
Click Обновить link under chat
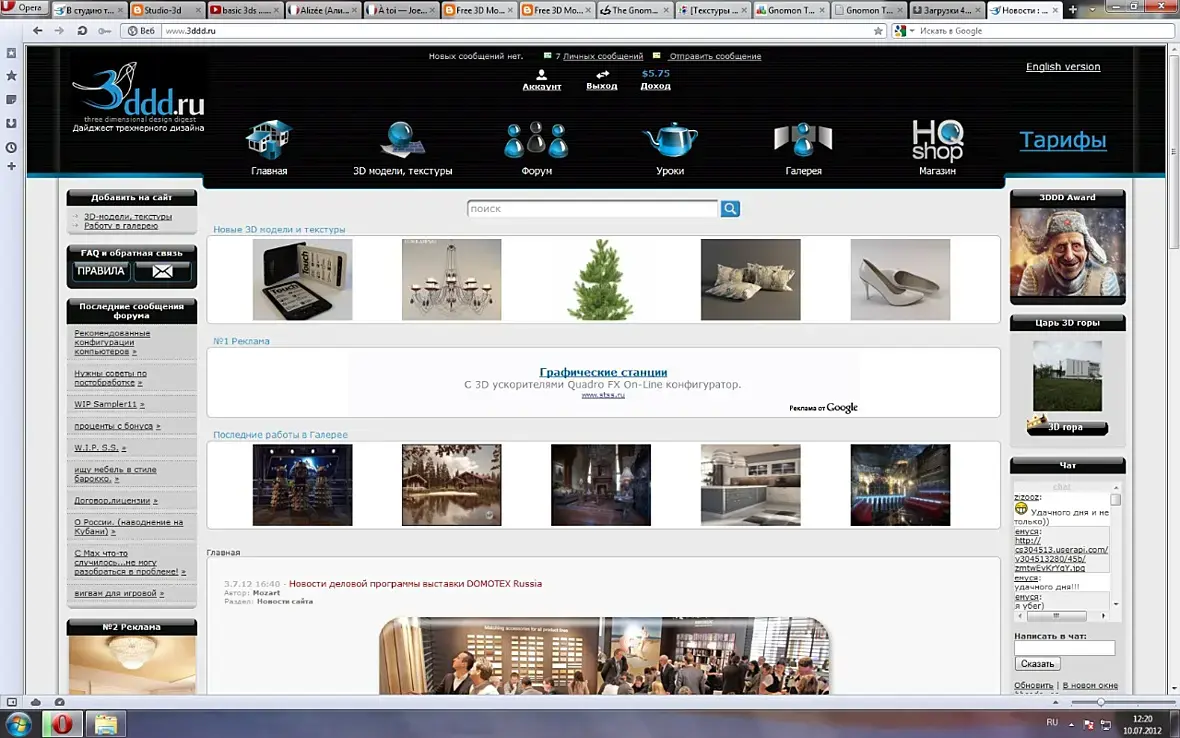click(x=1033, y=685)
